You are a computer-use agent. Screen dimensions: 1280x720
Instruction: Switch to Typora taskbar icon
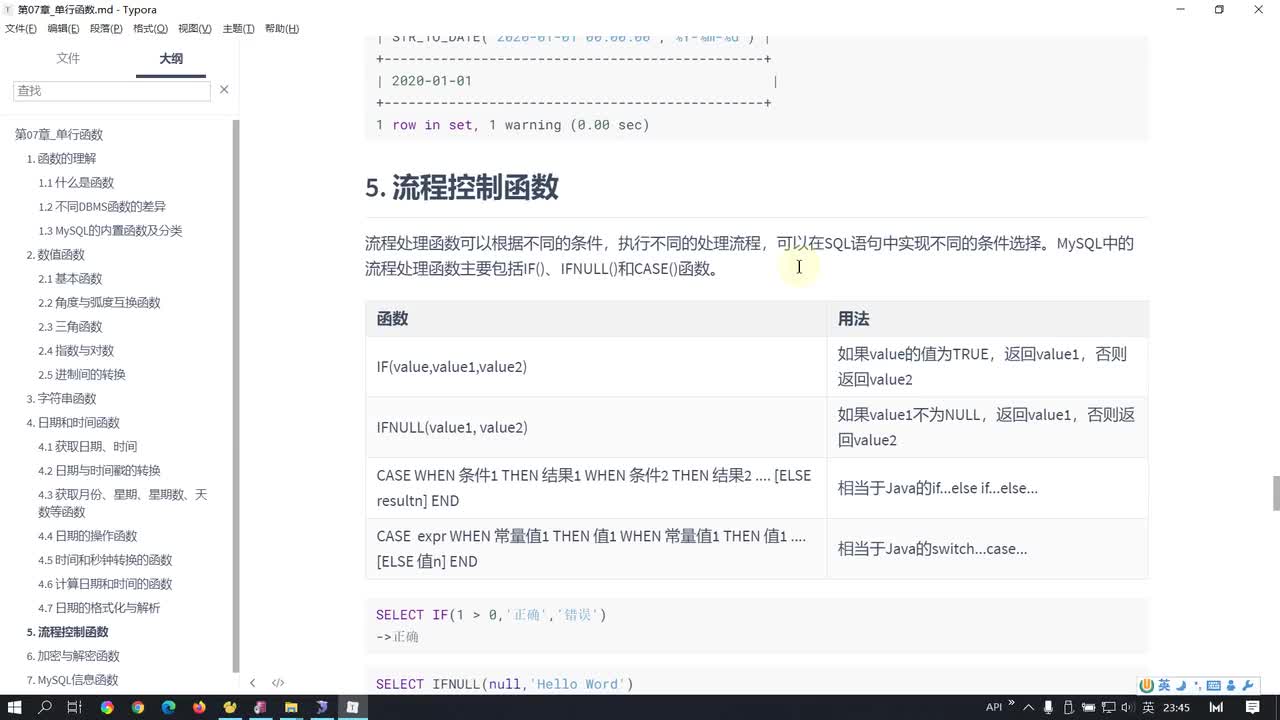[352, 707]
